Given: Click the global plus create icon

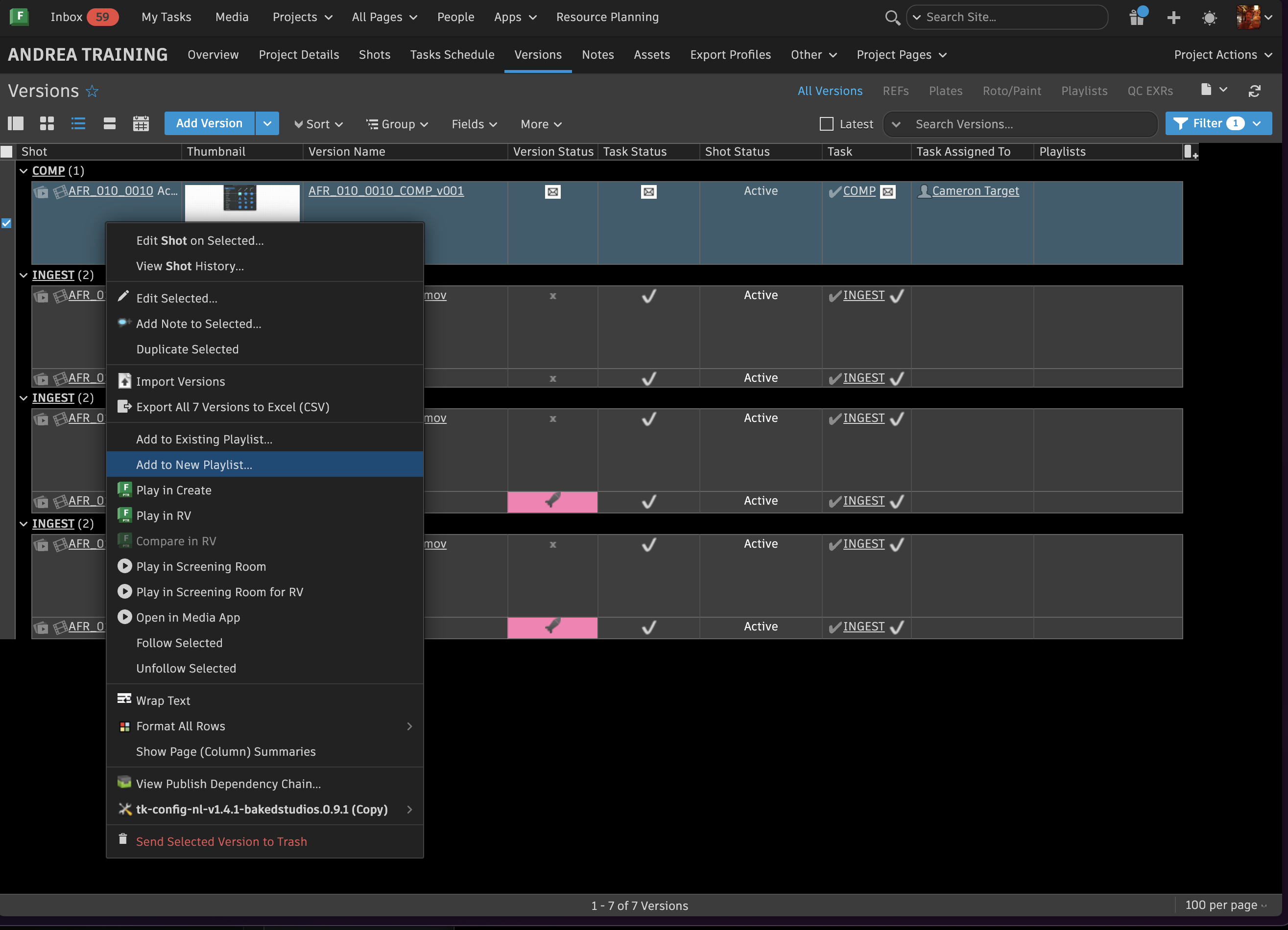Looking at the screenshot, I should pyautogui.click(x=1173, y=18).
